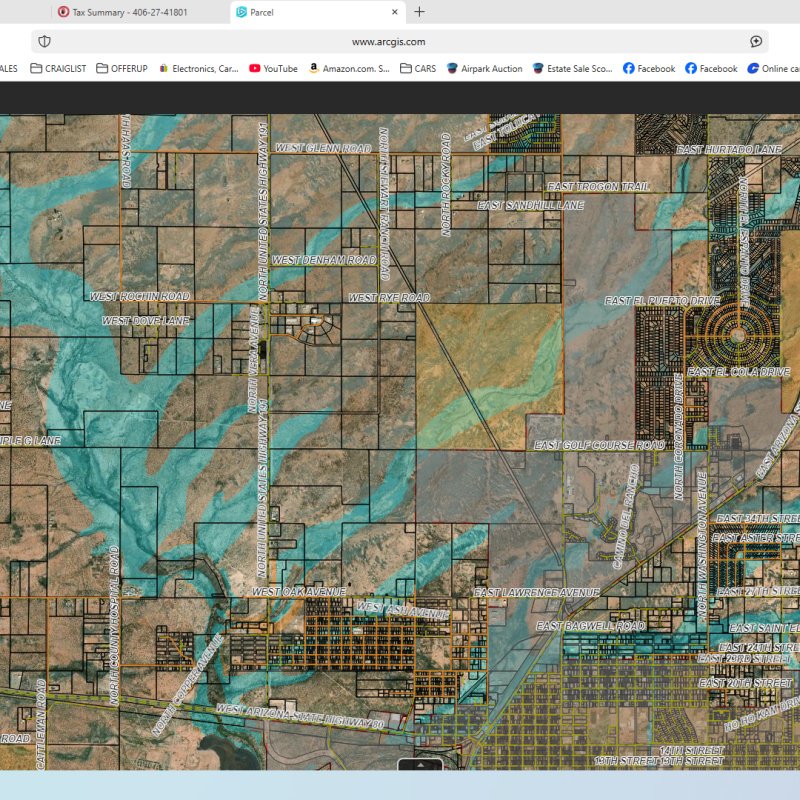Click the EAST TROGON TRAIL label
This screenshot has width=800, height=800.
click(598, 187)
